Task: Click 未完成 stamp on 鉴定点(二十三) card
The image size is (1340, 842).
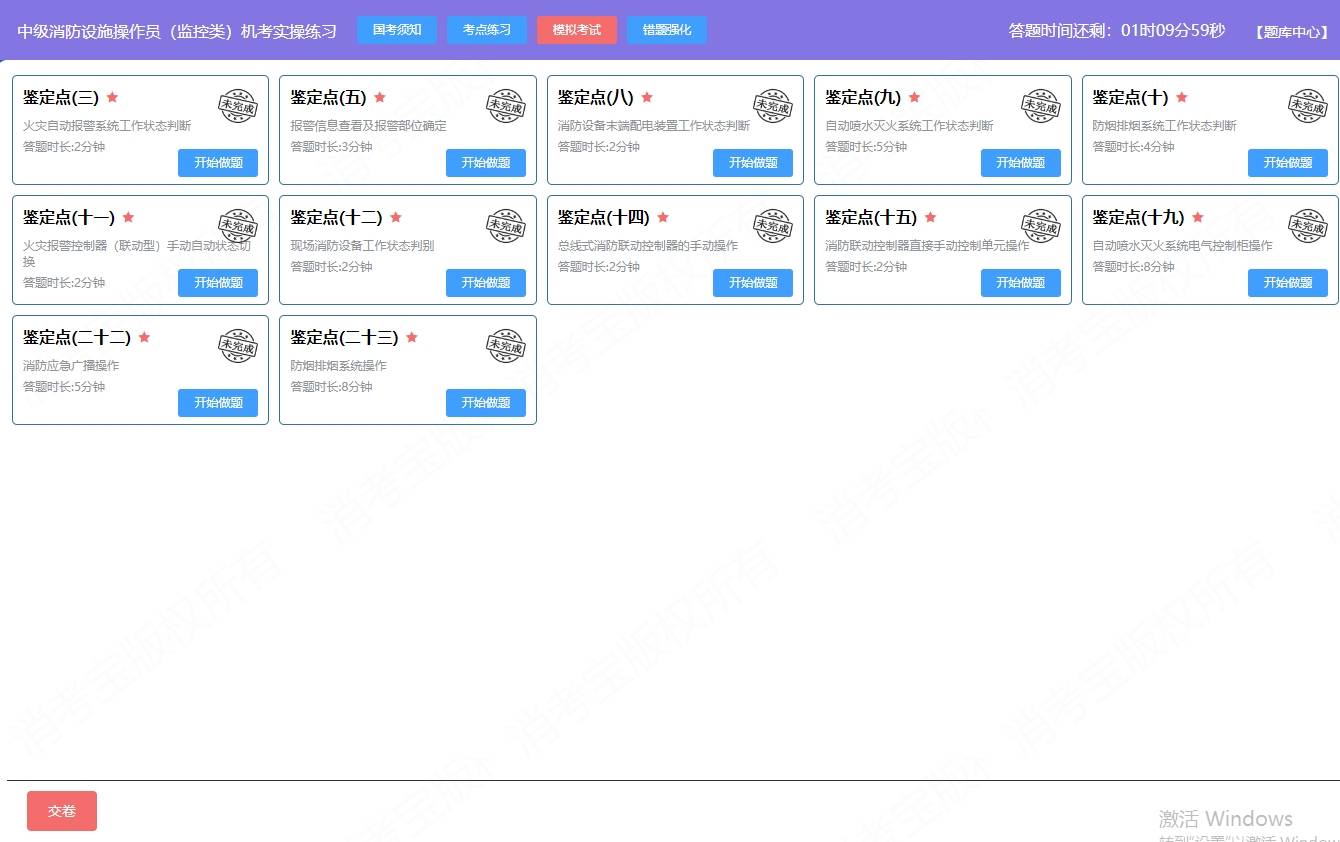Action: (505, 346)
